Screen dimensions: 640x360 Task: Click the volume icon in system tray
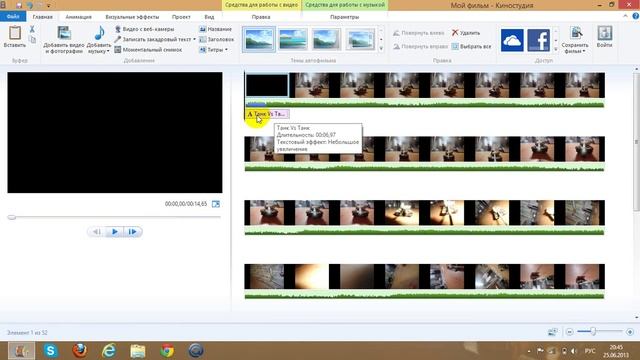tap(574, 351)
